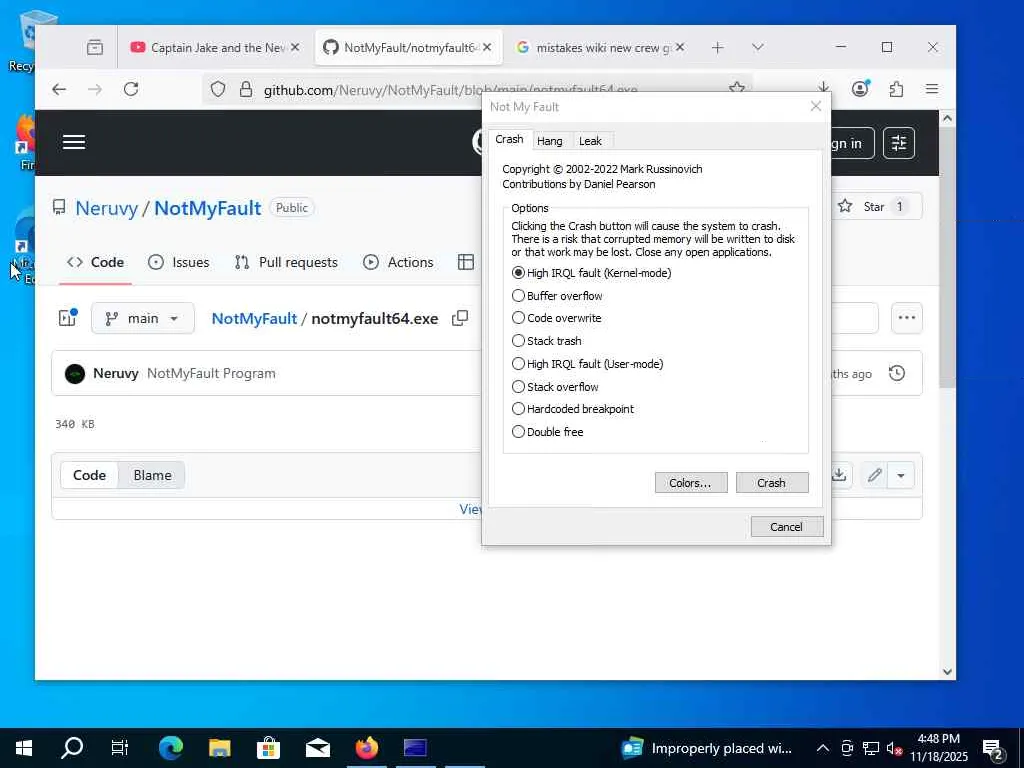The image size is (1024, 768).
Task: Cancel the Not My Fault dialog
Action: tap(786, 526)
